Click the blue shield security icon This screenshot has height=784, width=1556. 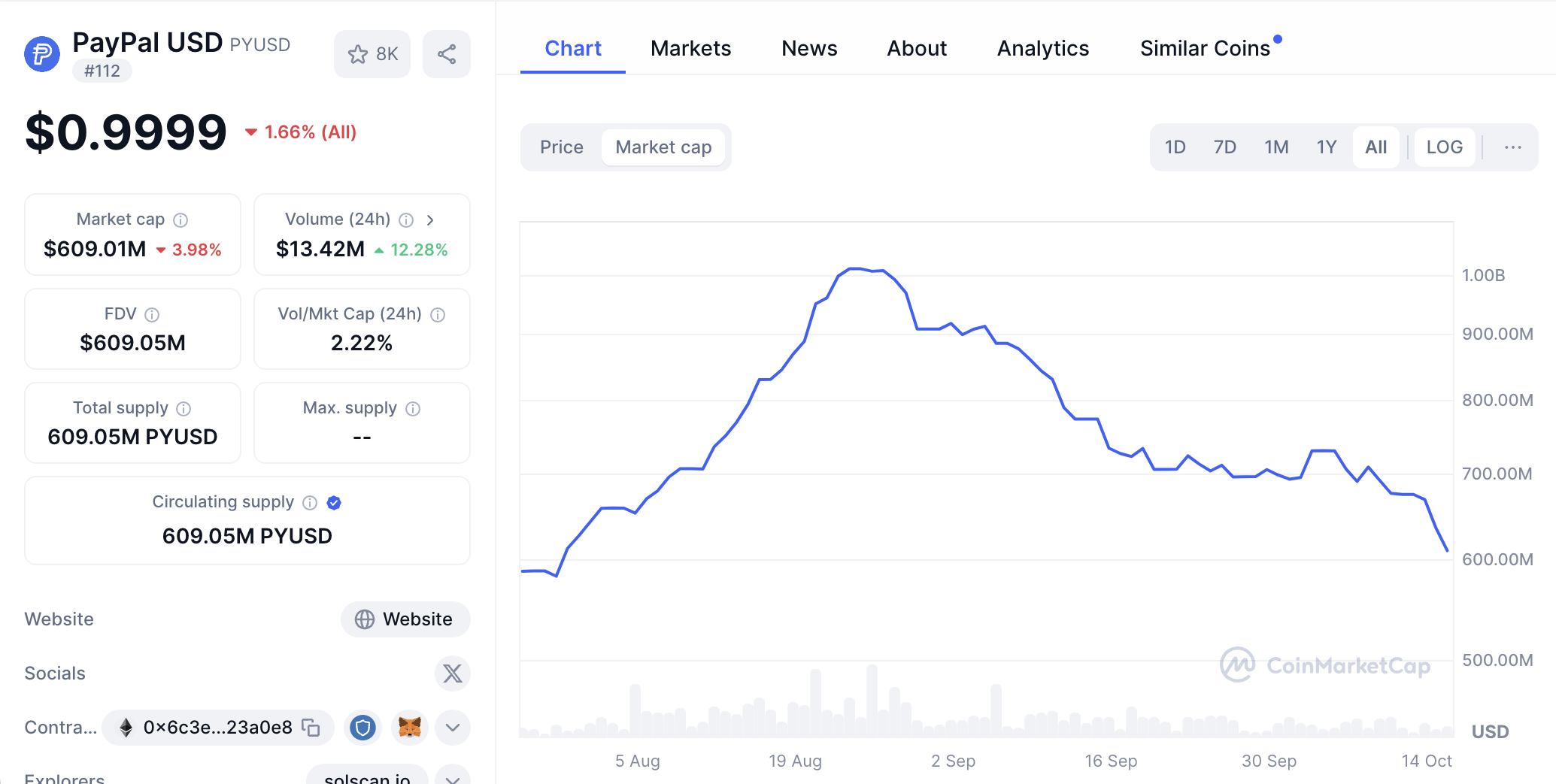pyautogui.click(x=363, y=728)
